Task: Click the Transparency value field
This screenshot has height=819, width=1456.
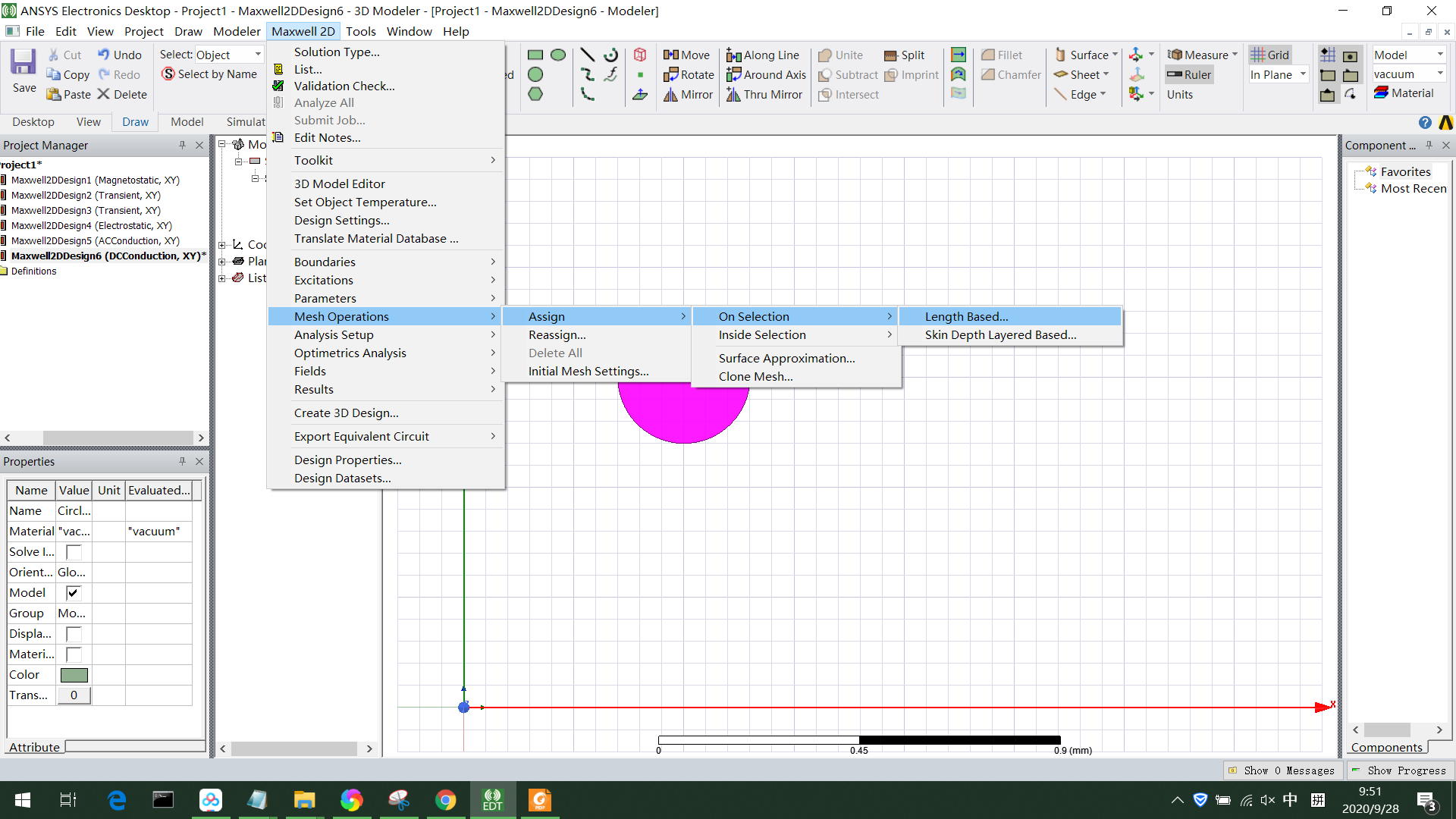Action: 74,695
